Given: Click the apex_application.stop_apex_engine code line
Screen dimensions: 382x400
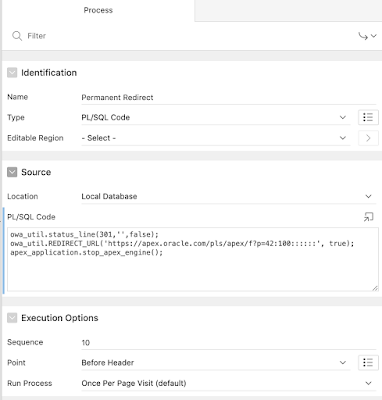Looking at the screenshot, I should point(86,252).
